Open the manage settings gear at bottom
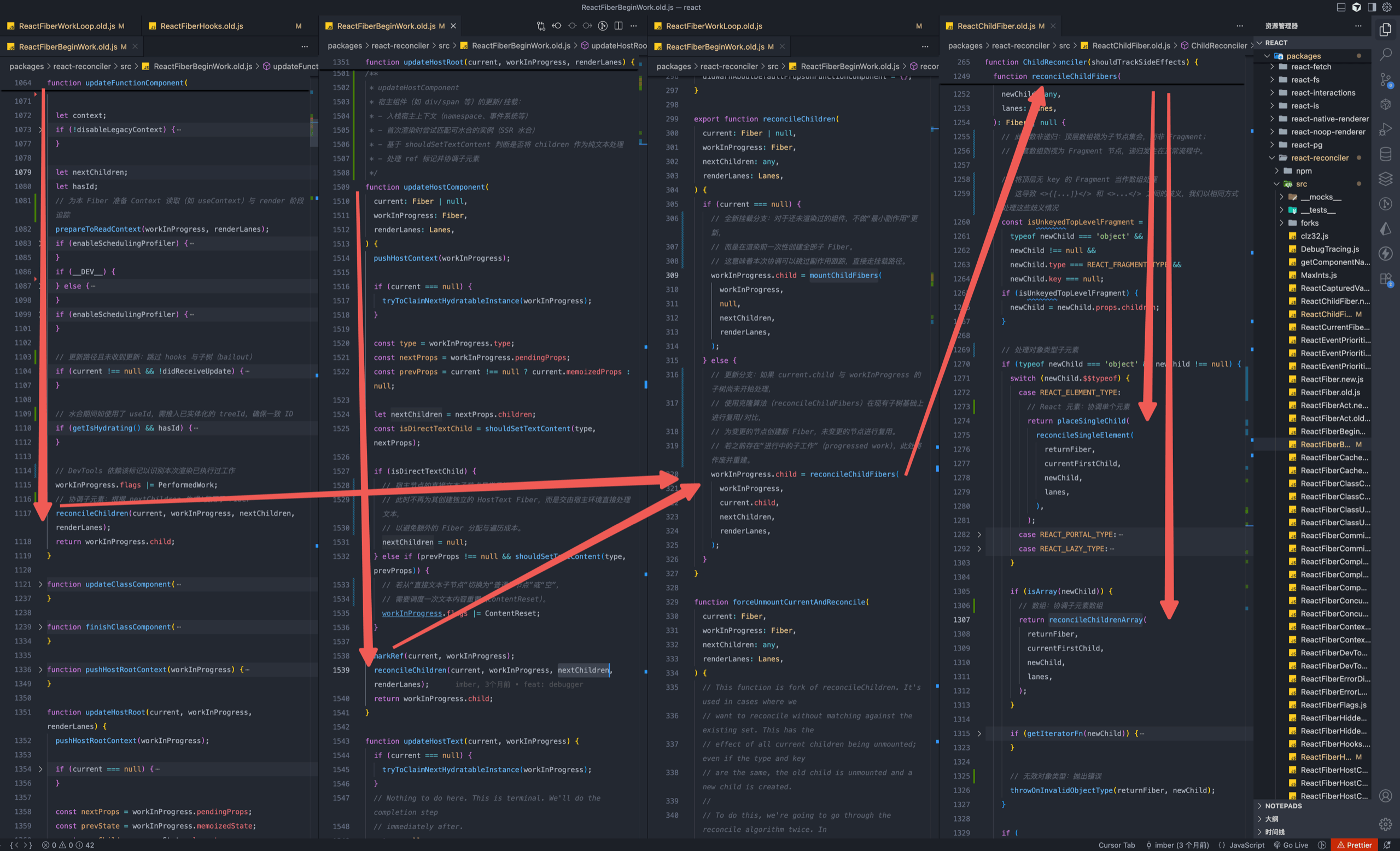Screen dimensions: 1400x851 pyautogui.click(x=1386, y=824)
